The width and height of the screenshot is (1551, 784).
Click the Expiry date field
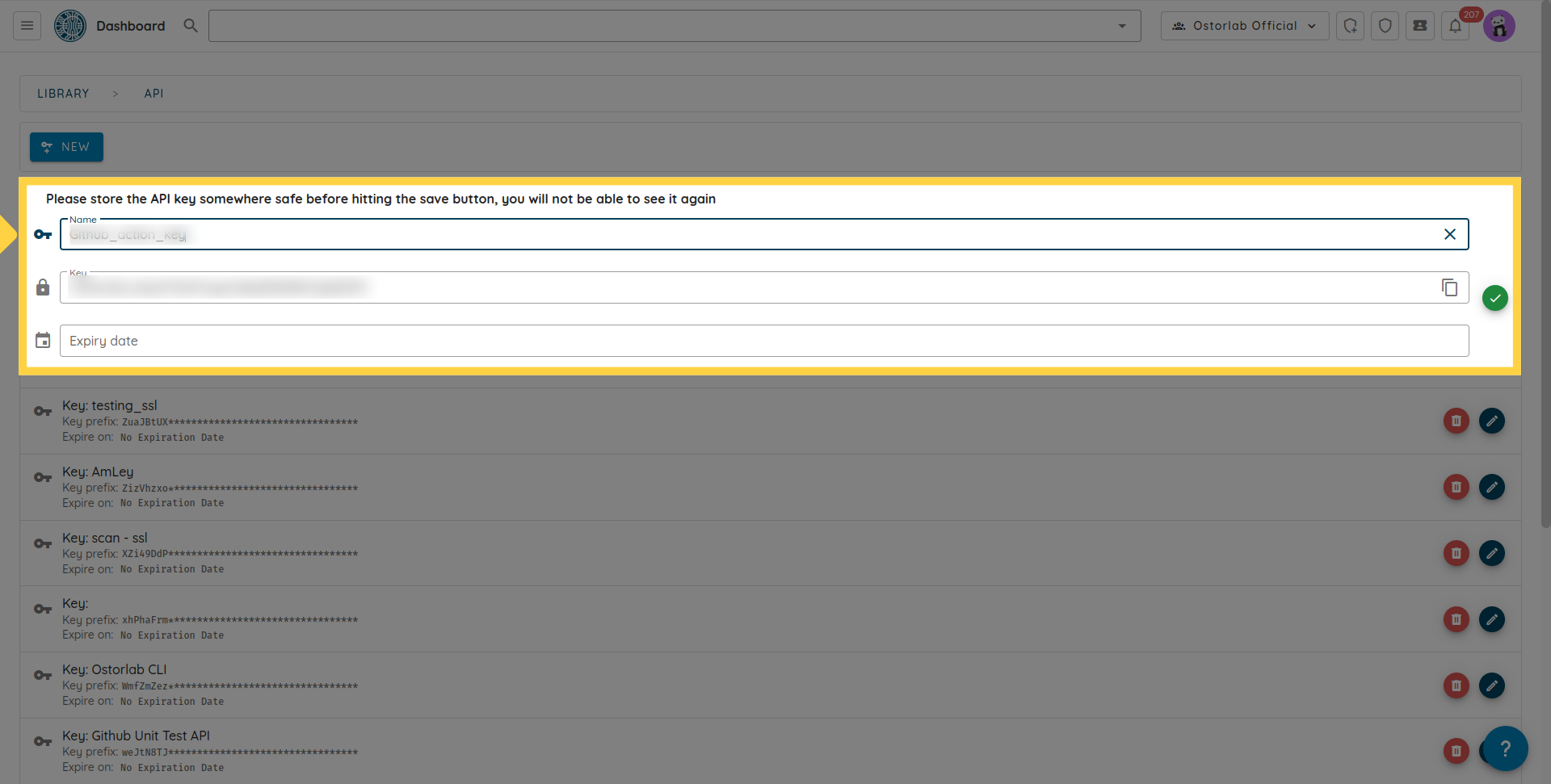[763, 341]
